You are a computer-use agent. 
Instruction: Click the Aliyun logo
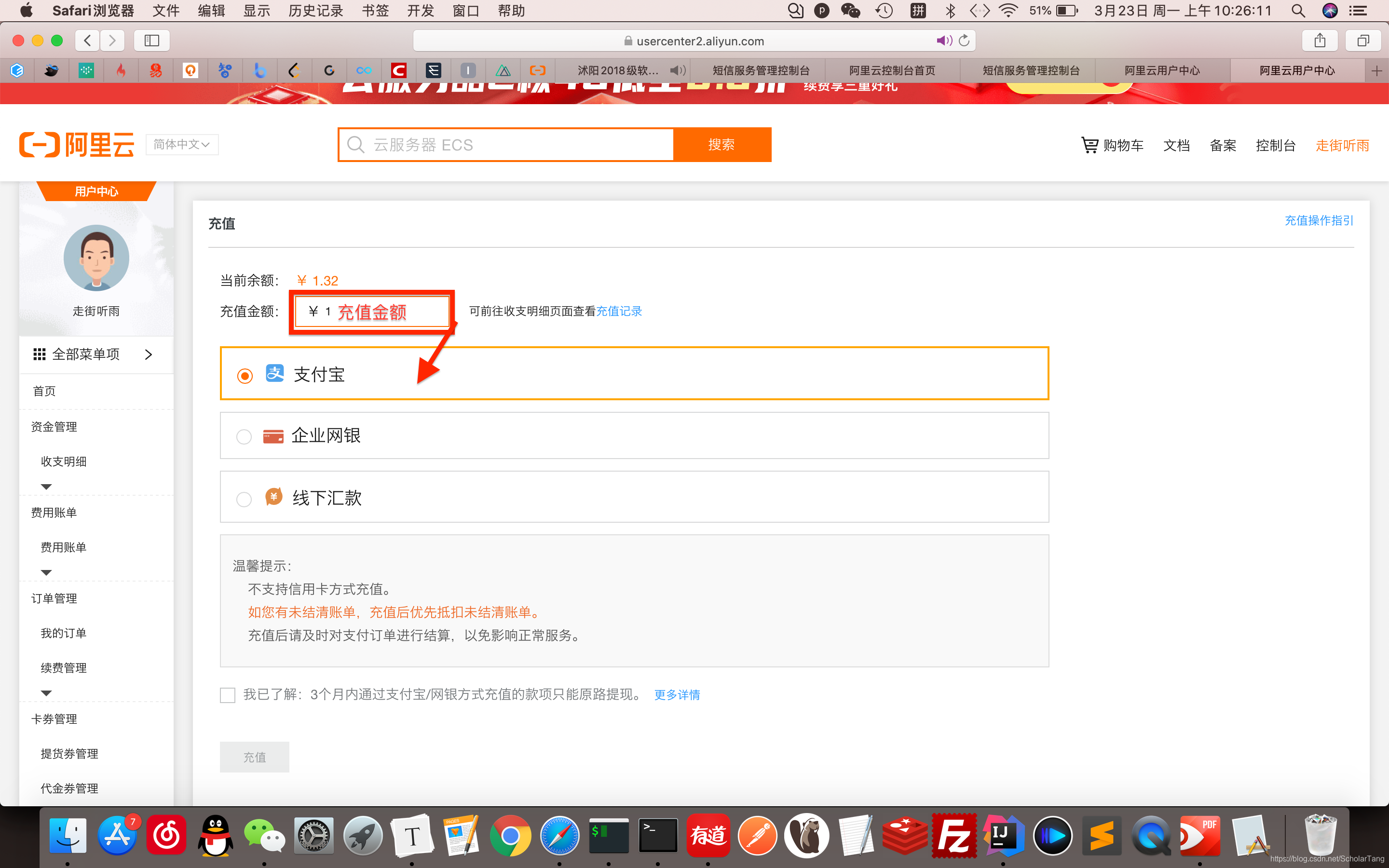pyautogui.click(x=77, y=145)
